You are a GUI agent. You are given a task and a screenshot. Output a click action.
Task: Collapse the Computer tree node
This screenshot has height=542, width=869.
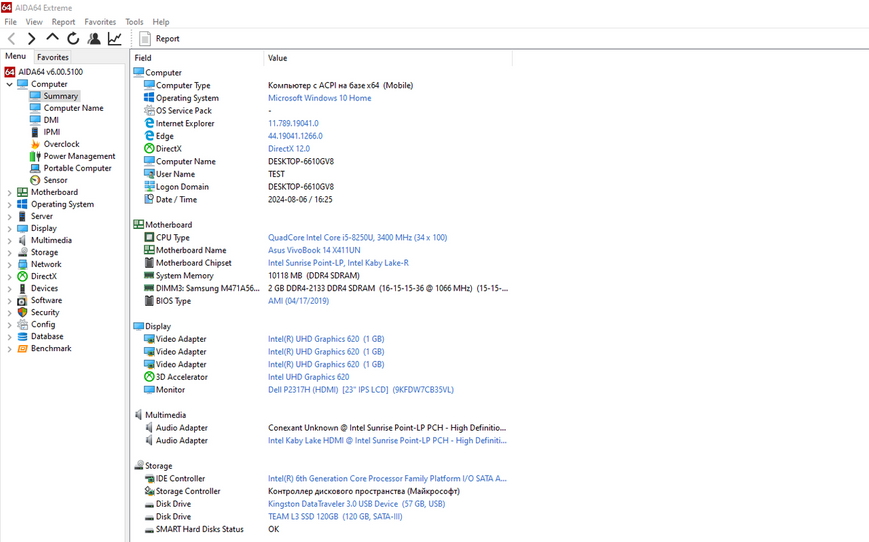[x=9, y=84]
